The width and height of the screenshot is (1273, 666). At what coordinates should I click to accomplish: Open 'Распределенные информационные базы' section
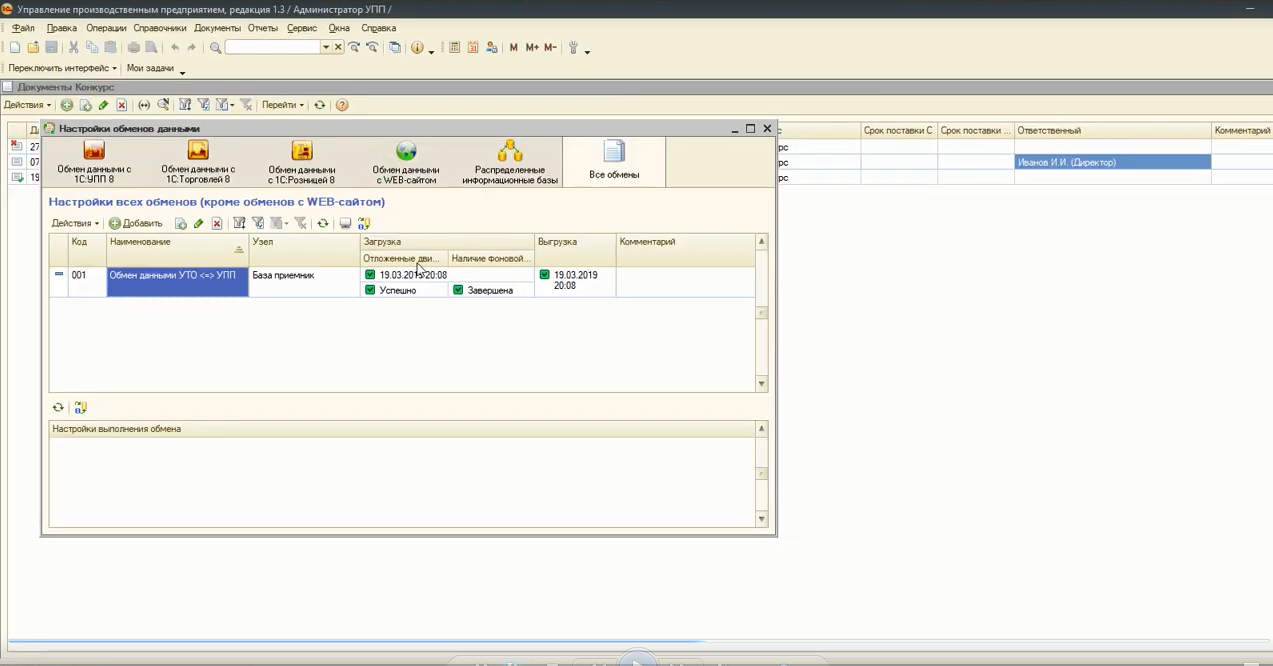tap(510, 161)
